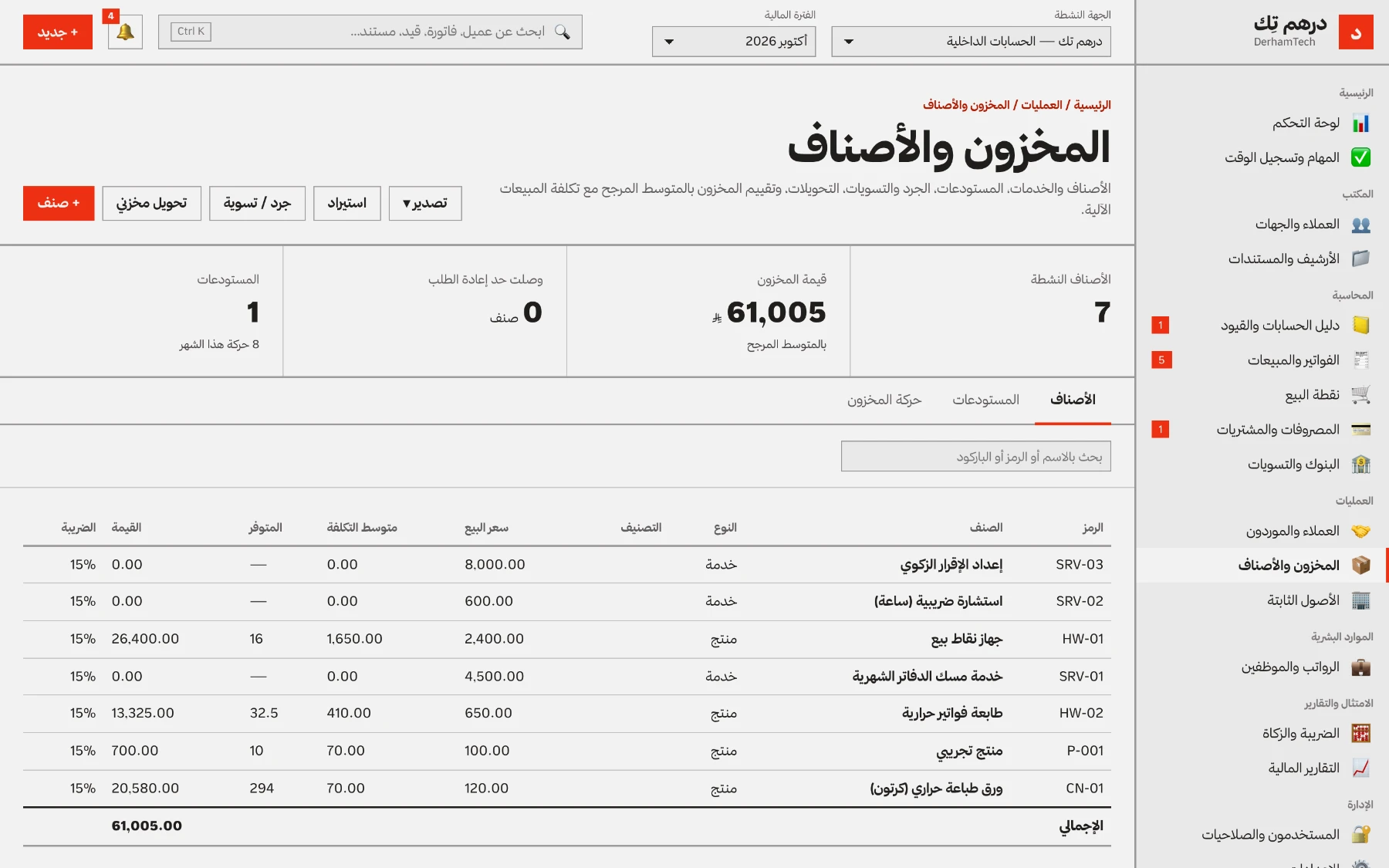The image size is (1389, 868).
Task: Click the invoices and sales receipt icon
Action: pyautogui.click(x=1360, y=360)
